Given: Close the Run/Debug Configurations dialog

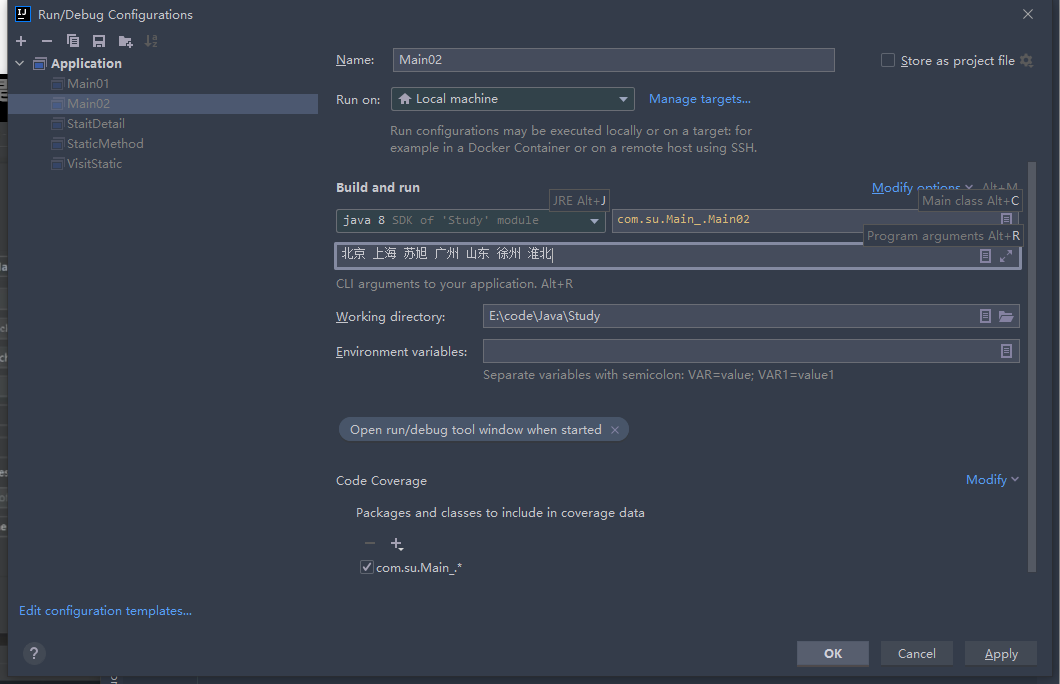Looking at the screenshot, I should pos(1028,14).
